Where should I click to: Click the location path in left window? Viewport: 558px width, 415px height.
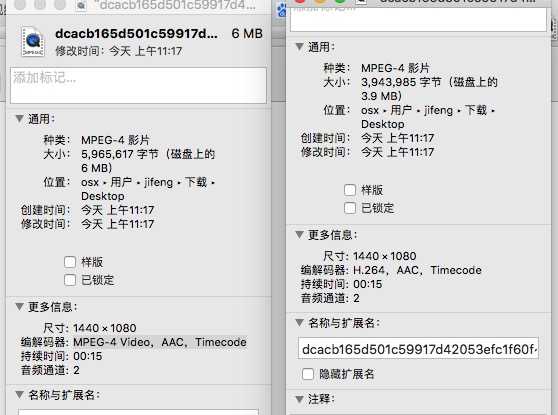click(148, 189)
